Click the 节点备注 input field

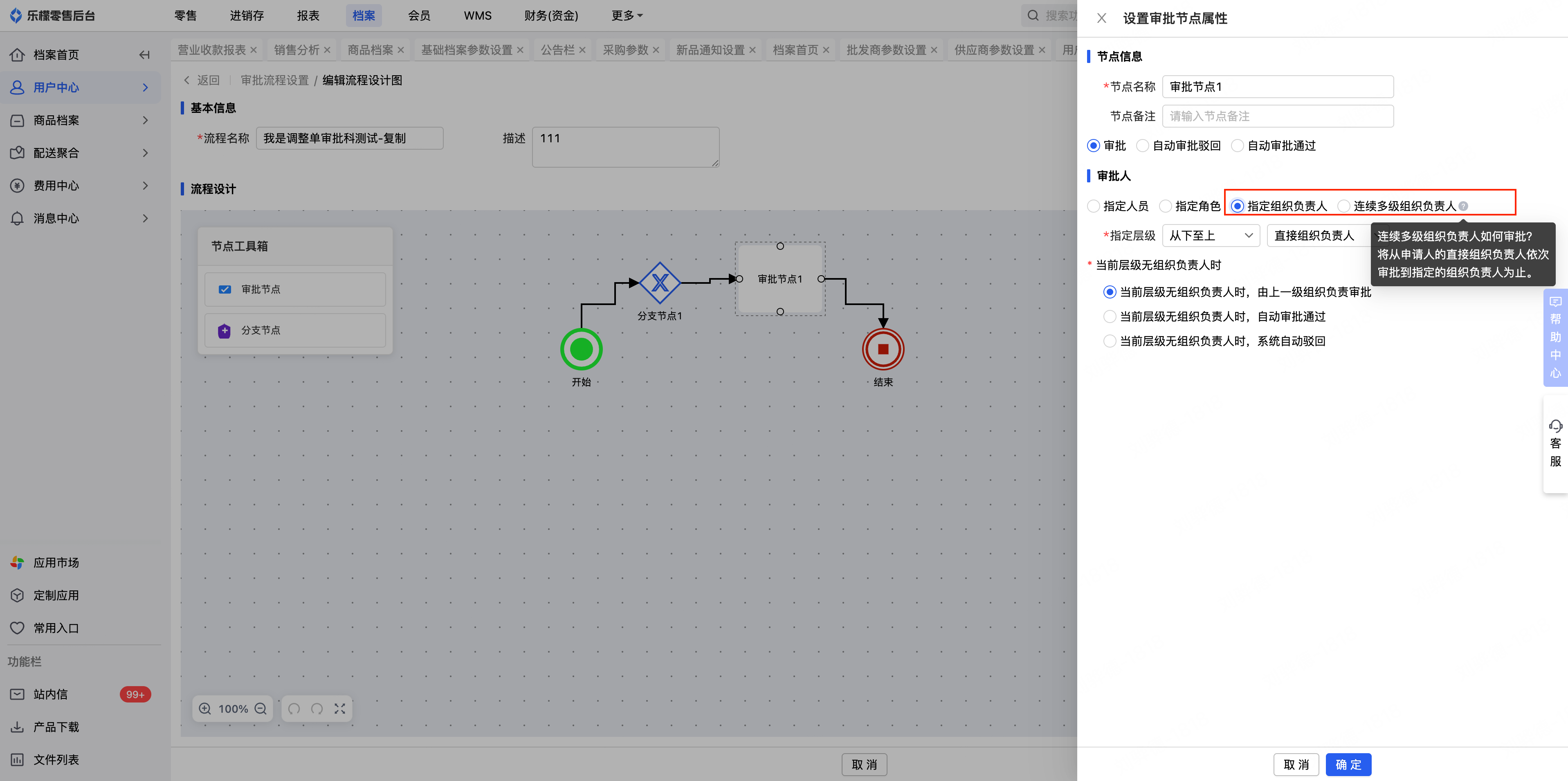click(x=1277, y=116)
